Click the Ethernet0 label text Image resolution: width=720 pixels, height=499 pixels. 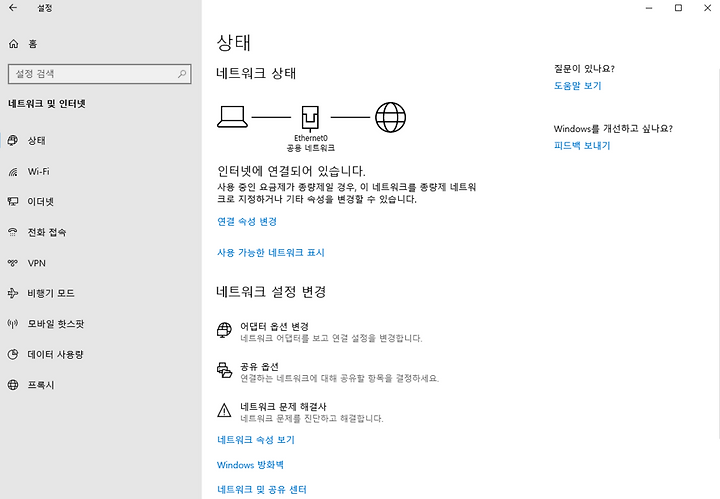311,138
